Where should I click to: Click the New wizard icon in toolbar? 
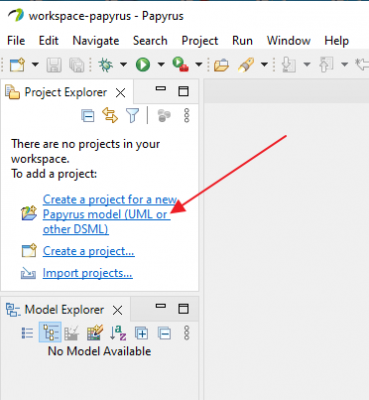17,64
